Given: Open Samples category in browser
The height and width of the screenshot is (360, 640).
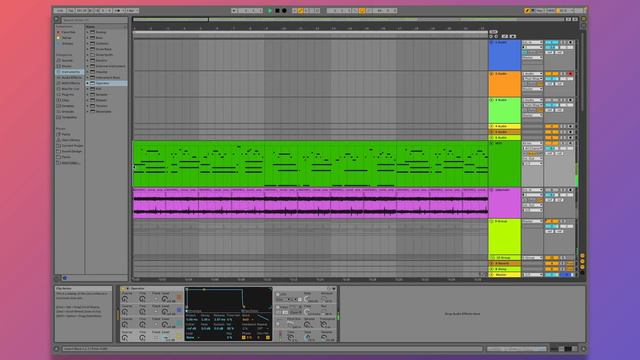Looking at the screenshot, I should pos(67,106).
